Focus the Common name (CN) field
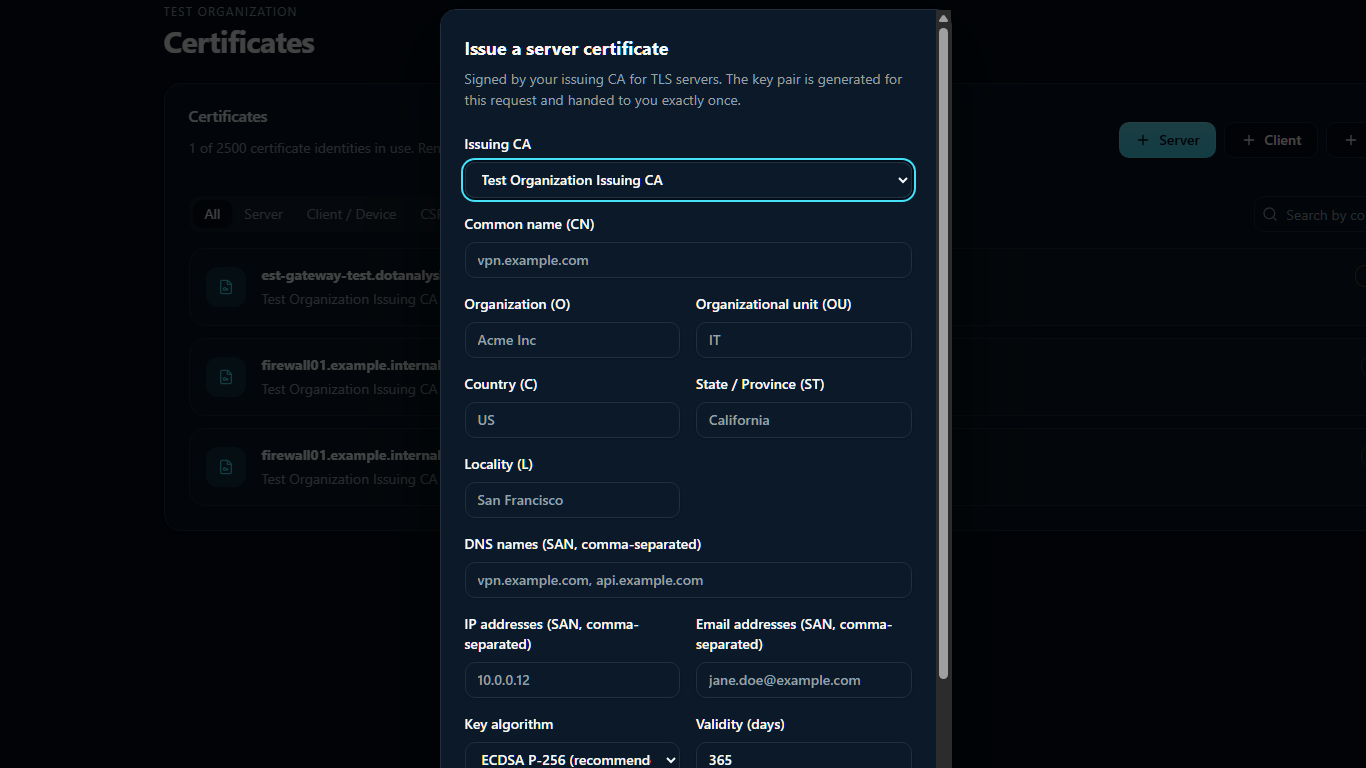 (x=688, y=260)
